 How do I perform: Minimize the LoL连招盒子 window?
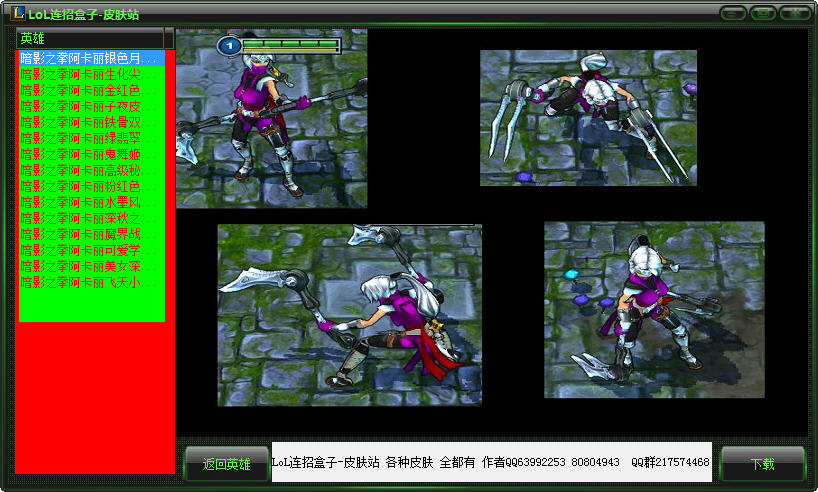click(733, 13)
